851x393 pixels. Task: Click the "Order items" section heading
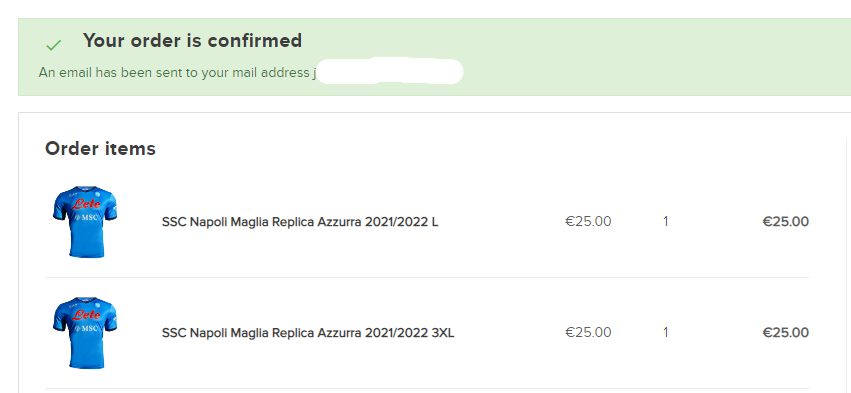coord(100,148)
